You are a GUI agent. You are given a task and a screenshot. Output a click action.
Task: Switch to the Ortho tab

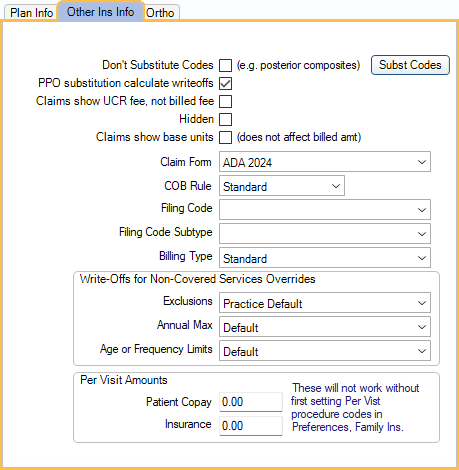coord(160,13)
